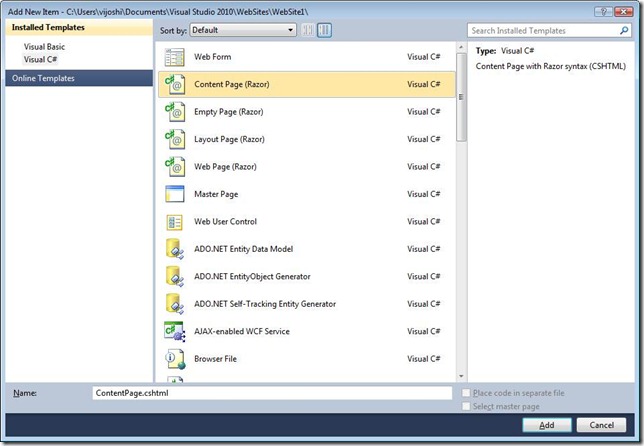This screenshot has height=446, width=644.
Task: Toggle Place code in separate file
Action: (x=466, y=393)
